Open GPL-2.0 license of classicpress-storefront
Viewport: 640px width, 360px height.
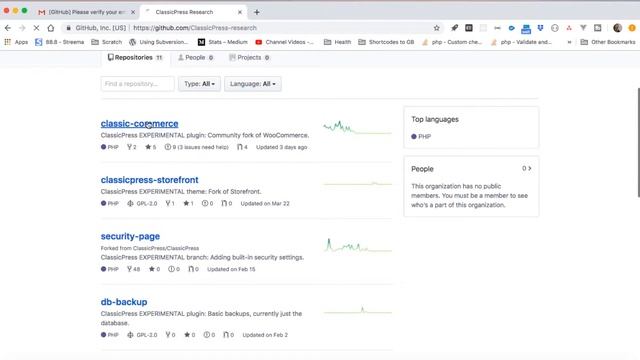coord(142,203)
